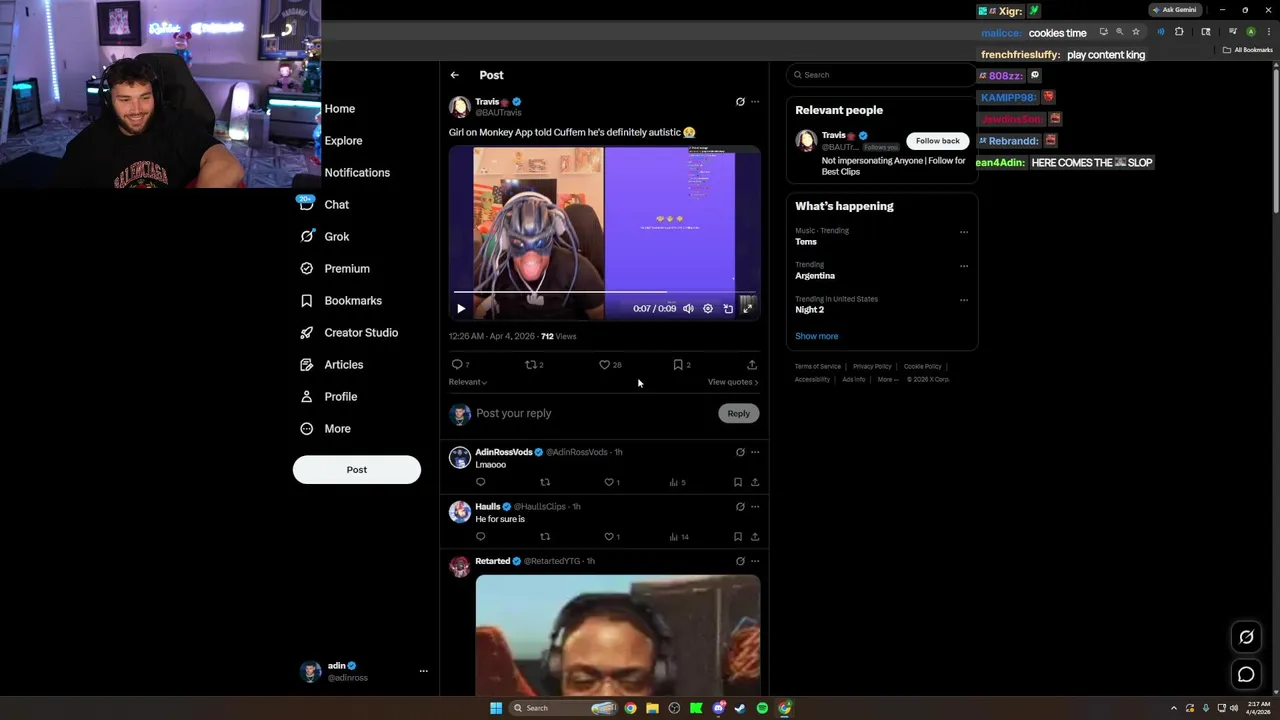
Task: Share Haulls's reply
Action: point(755,536)
